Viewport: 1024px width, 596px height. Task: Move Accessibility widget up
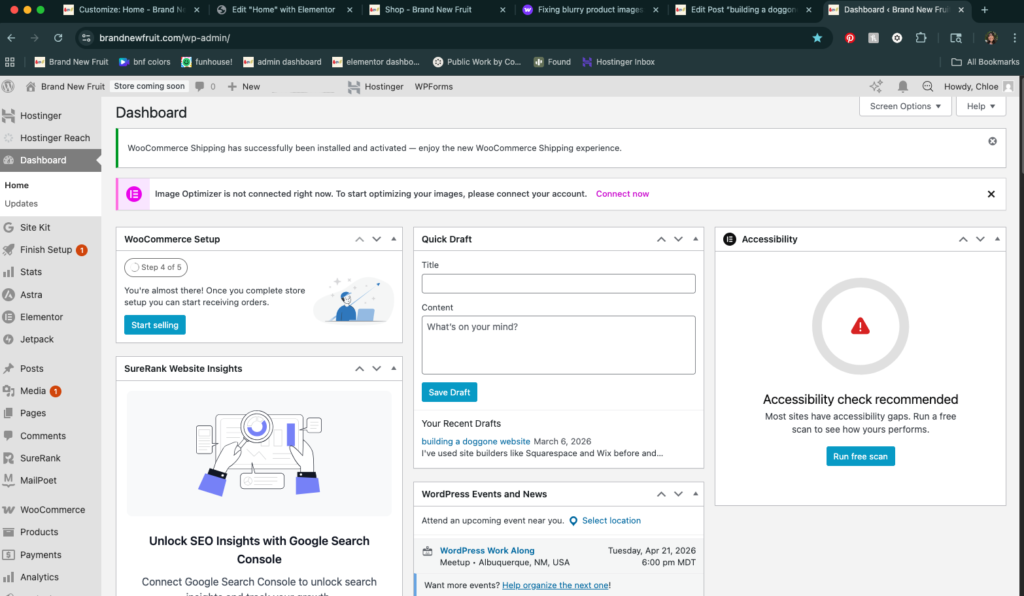tap(963, 239)
